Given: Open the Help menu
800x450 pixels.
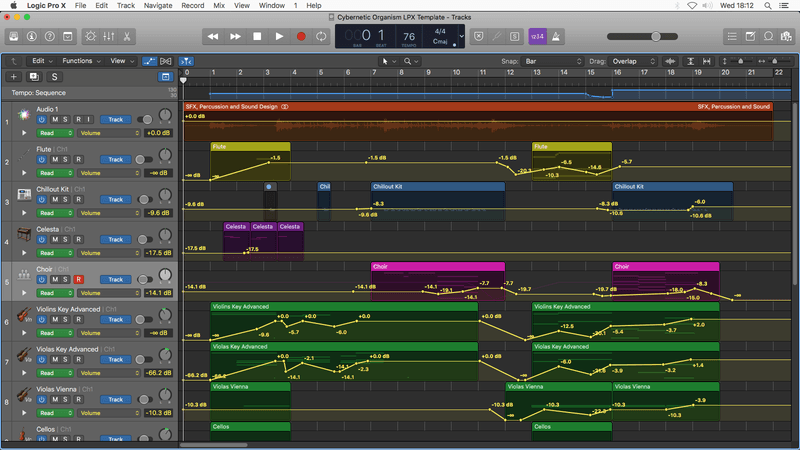Looking at the screenshot, I should click(314, 6).
